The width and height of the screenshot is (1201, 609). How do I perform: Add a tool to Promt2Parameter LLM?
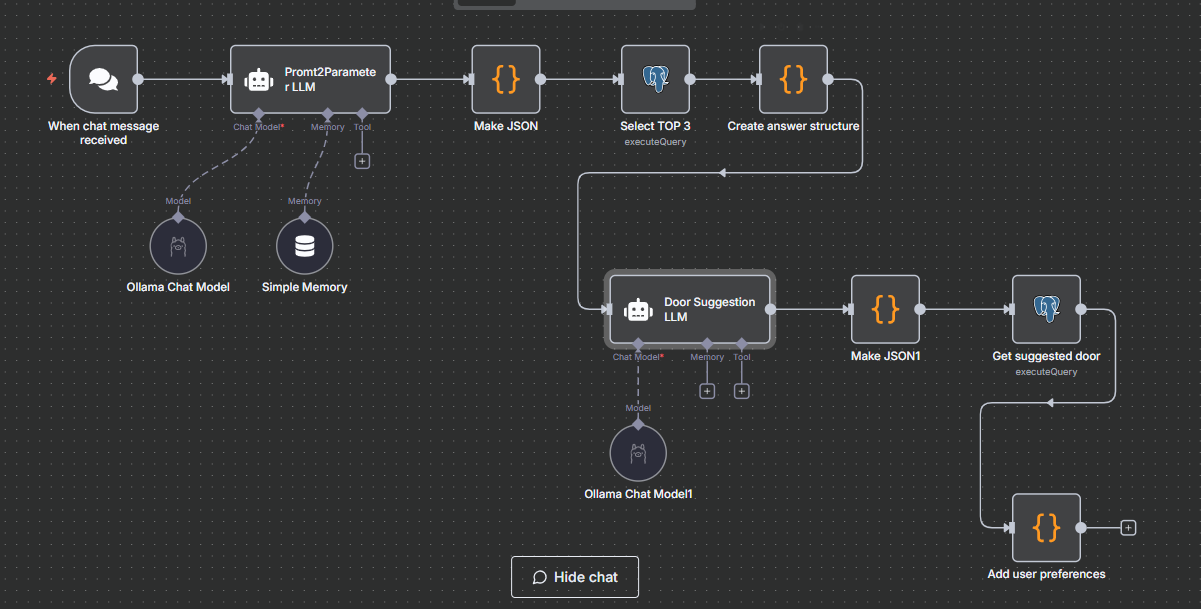[x=362, y=160]
